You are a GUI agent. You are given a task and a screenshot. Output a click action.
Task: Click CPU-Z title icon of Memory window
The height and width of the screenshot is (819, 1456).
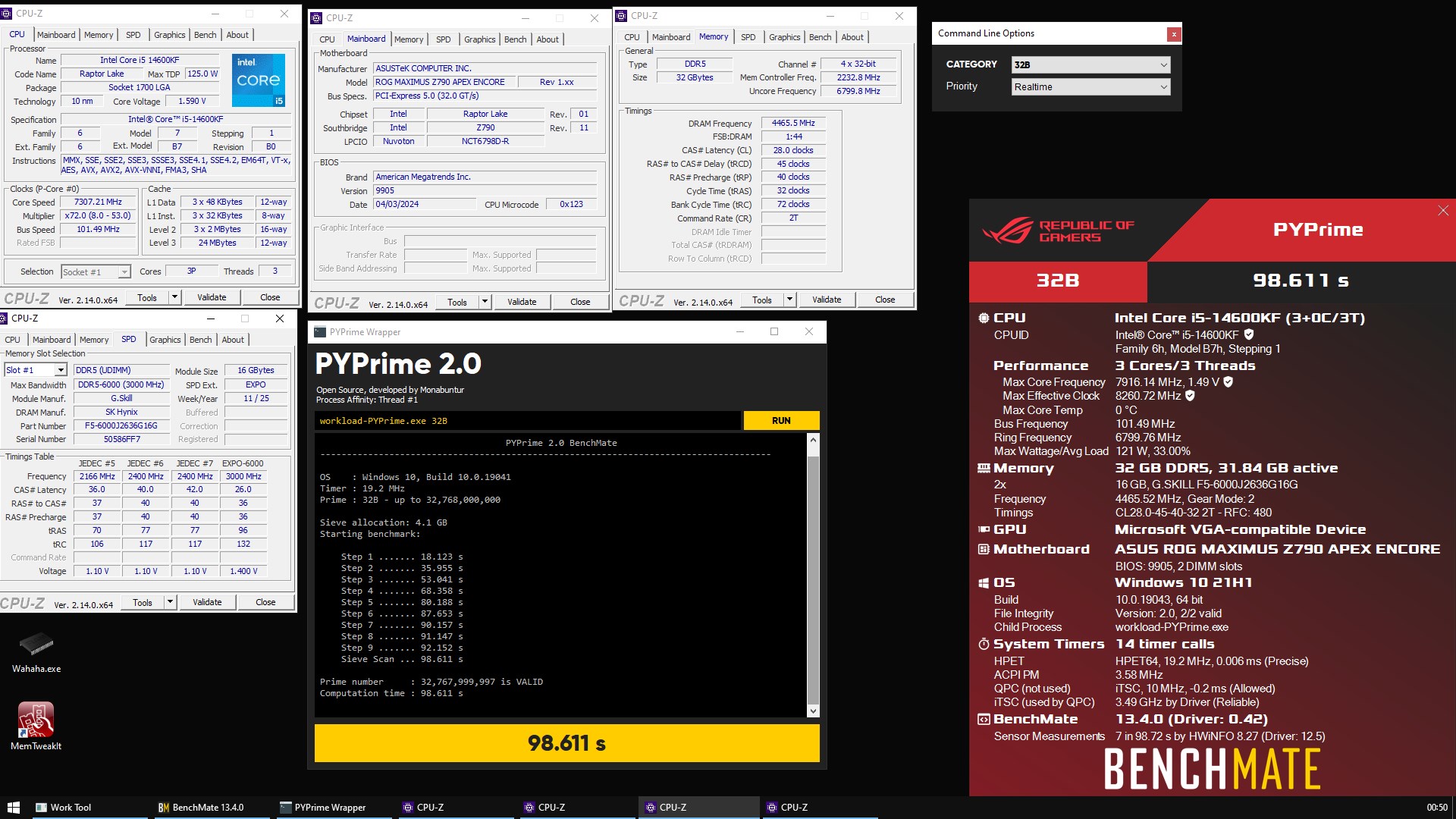(621, 15)
